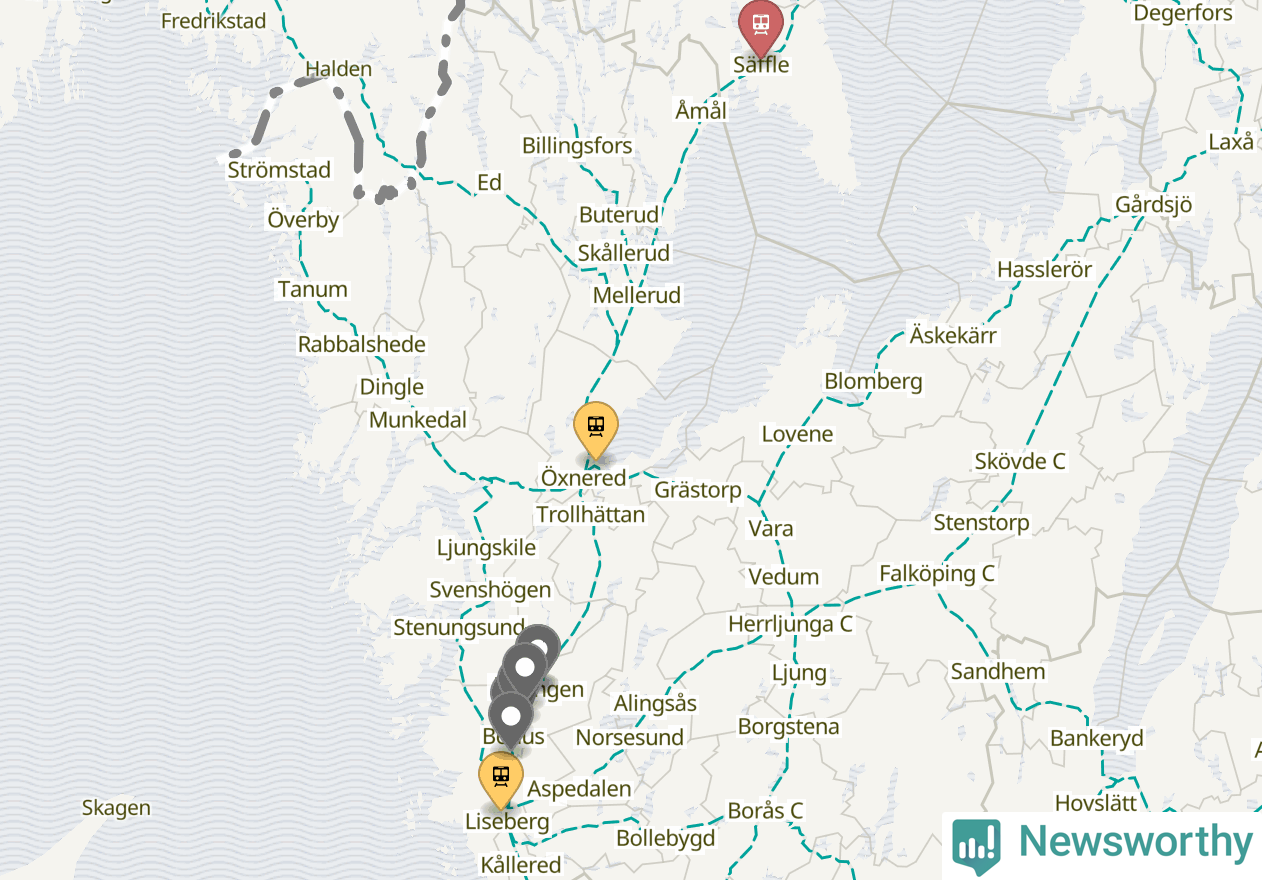1262x880 pixels.
Task: Click the Skagen label in the sea
Action: (116, 808)
